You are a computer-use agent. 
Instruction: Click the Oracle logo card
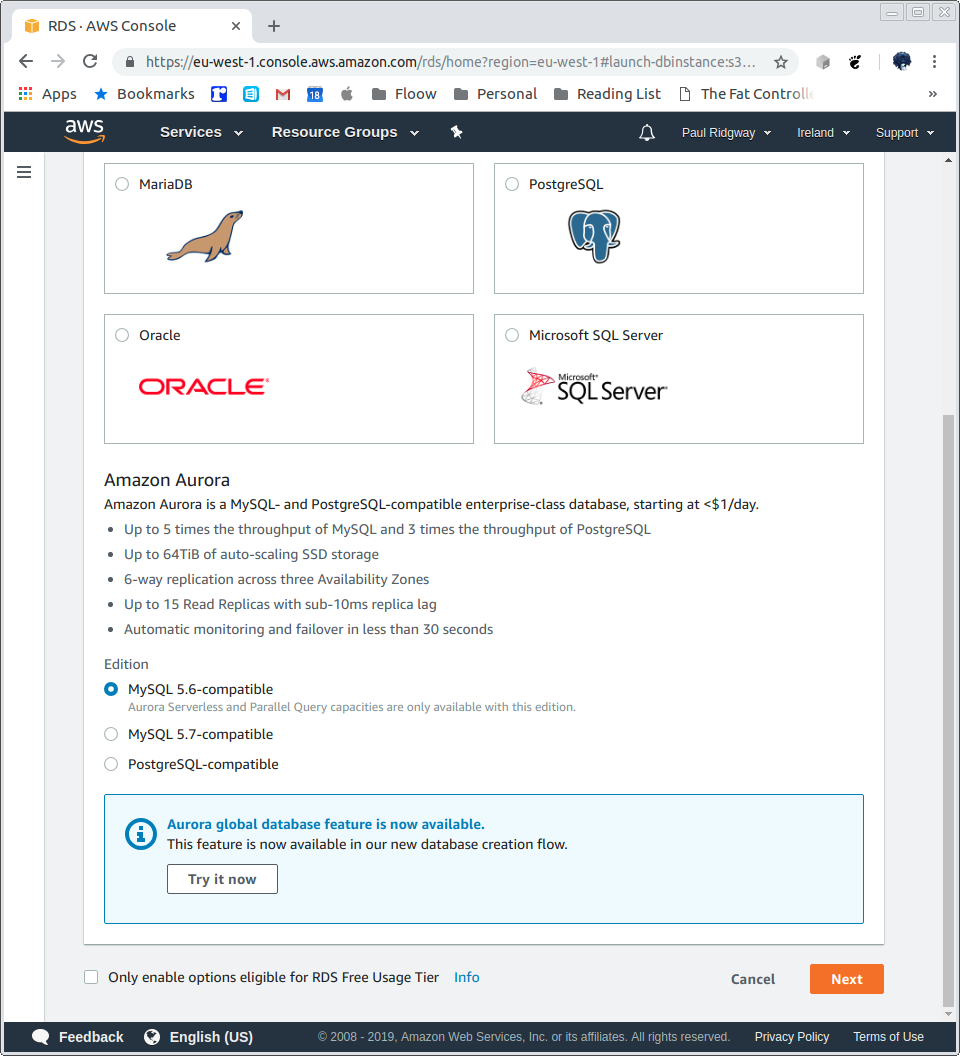(x=203, y=386)
